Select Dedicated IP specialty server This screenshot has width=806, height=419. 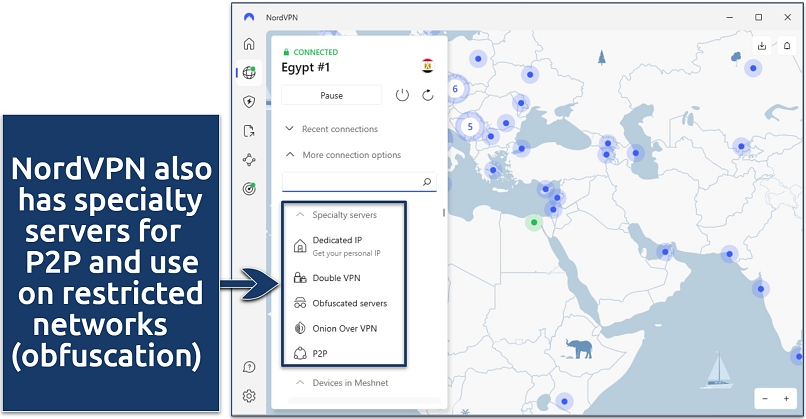[337, 240]
